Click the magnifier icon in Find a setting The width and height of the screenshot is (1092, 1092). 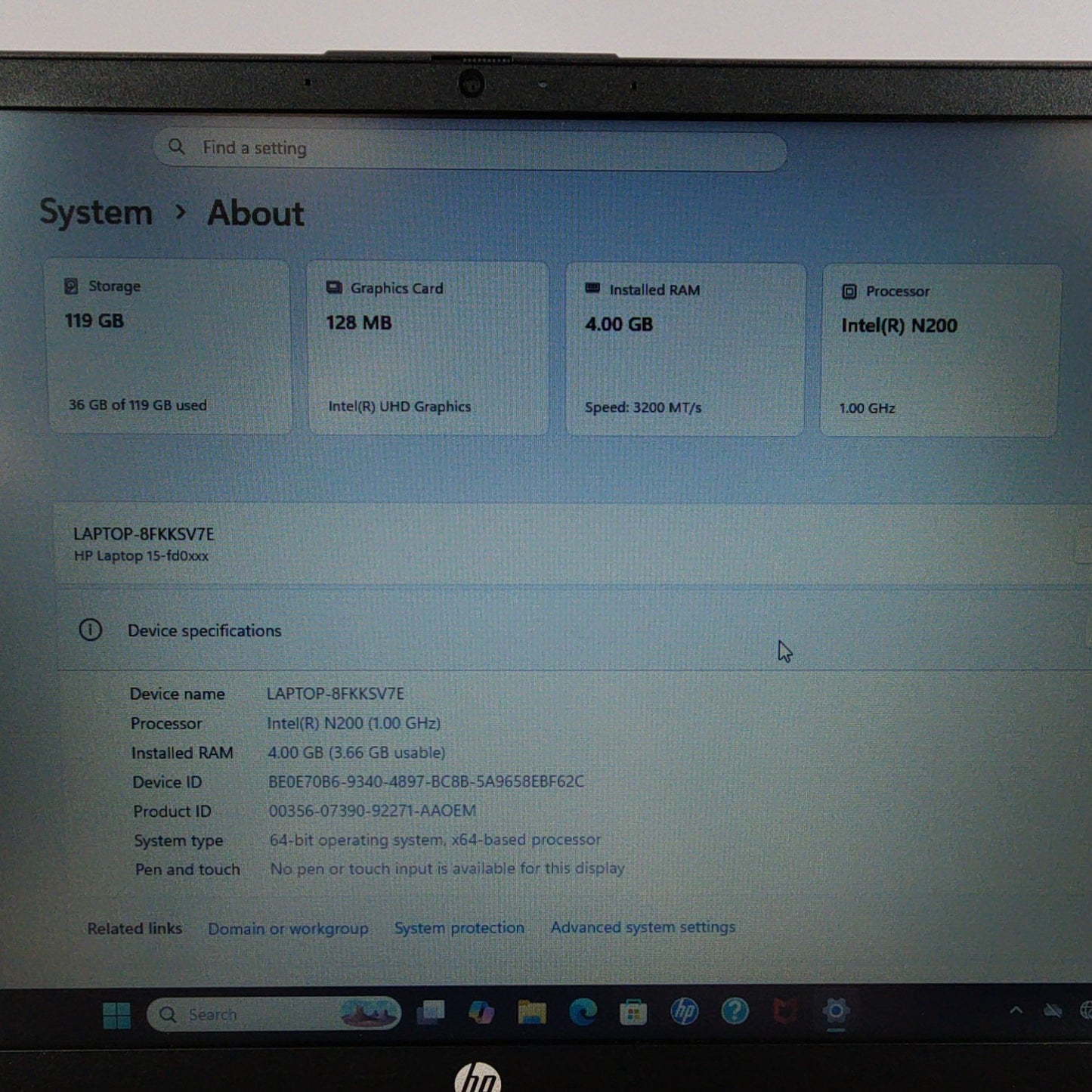pos(176,147)
